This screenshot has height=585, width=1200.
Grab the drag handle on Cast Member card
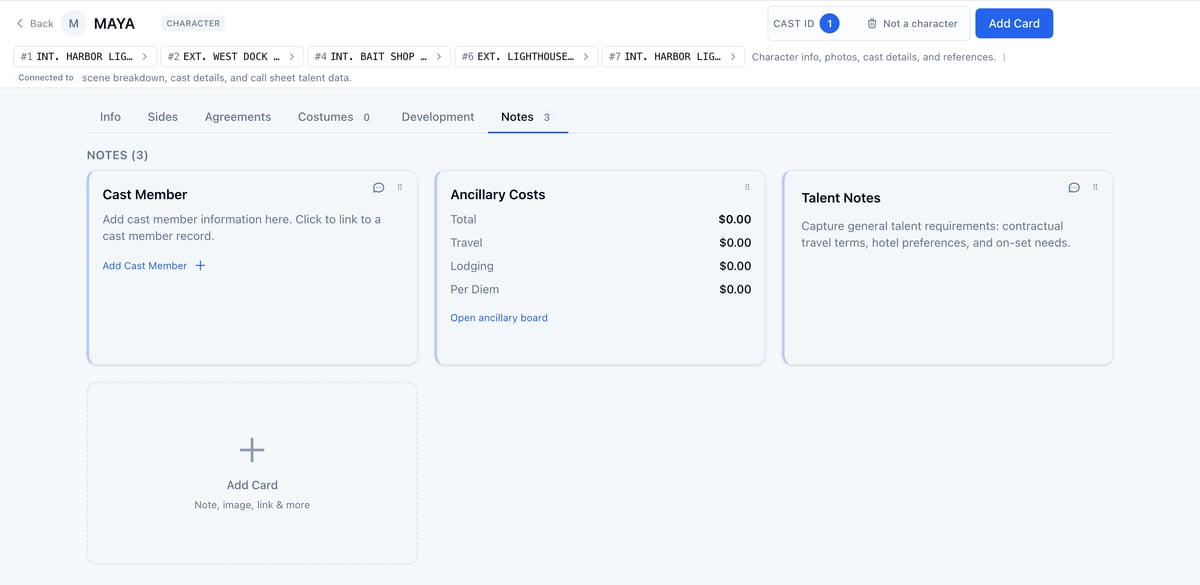pyautogui.click(x=400, y=187)
